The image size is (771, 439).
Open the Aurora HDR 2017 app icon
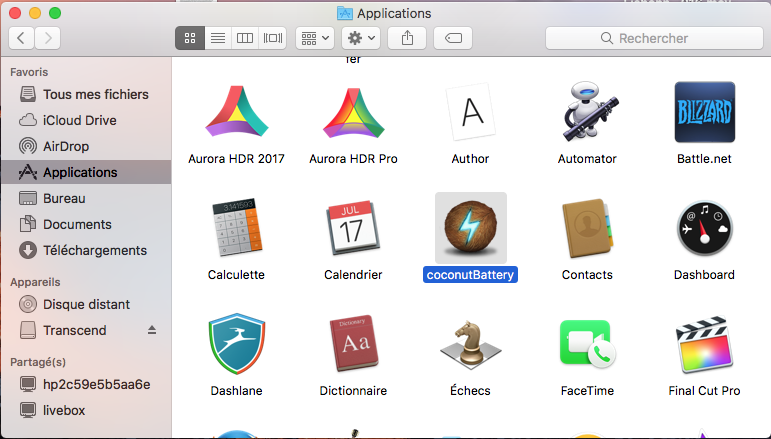(x=237, y=113)
